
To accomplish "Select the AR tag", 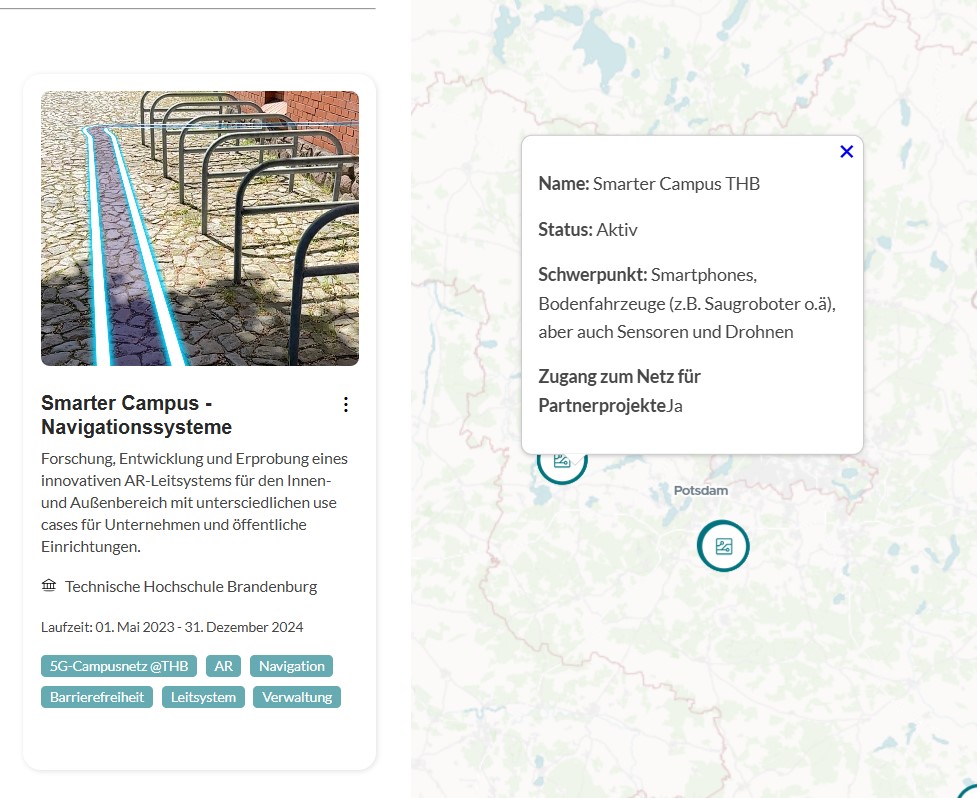I will click(x=222, y=666).
